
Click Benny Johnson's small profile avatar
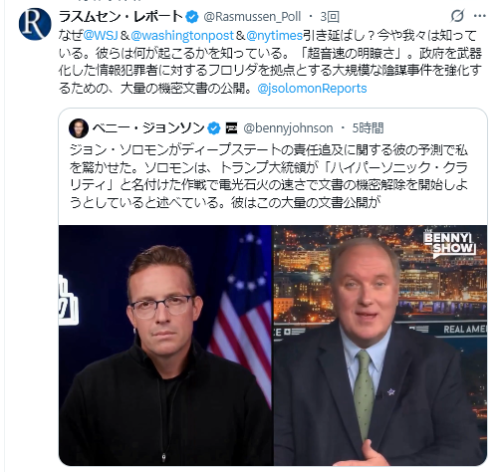(x=79, y=128)
